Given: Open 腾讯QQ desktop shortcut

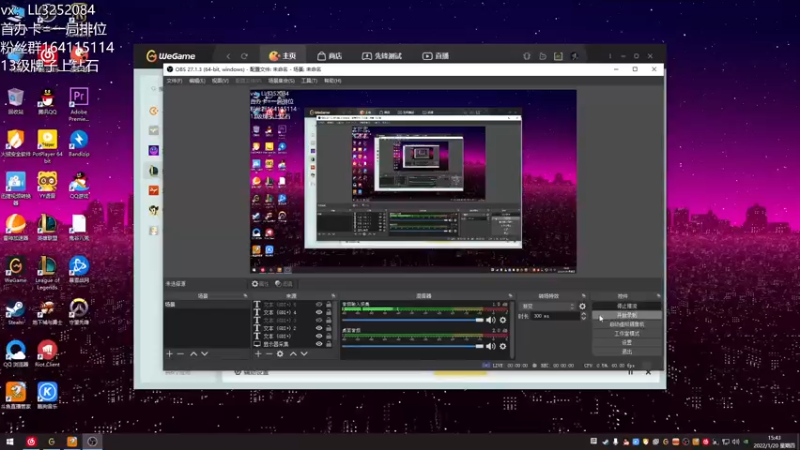Looking at the screenshot, I should coord(47,101).
